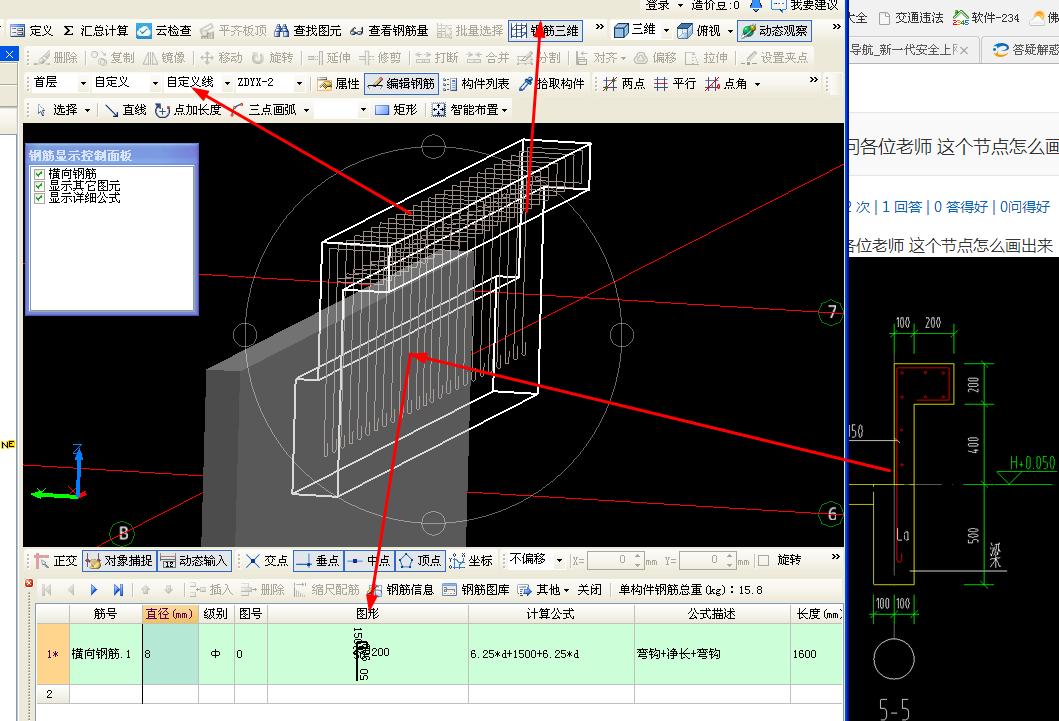Pick the 矩形 rectangle tool
The image size is (1059, 721).
tap(396, 110)
